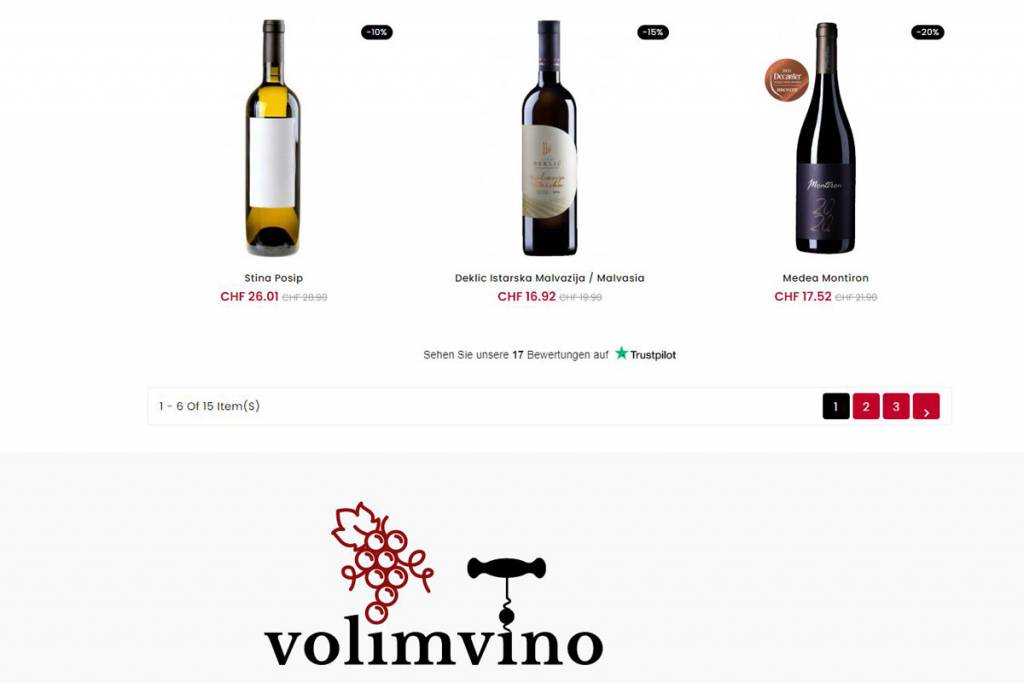Open Deklic Istarska Malvazija / Malvasia title link
Viewport: 1024px width, 683px height.
point(549,278)
